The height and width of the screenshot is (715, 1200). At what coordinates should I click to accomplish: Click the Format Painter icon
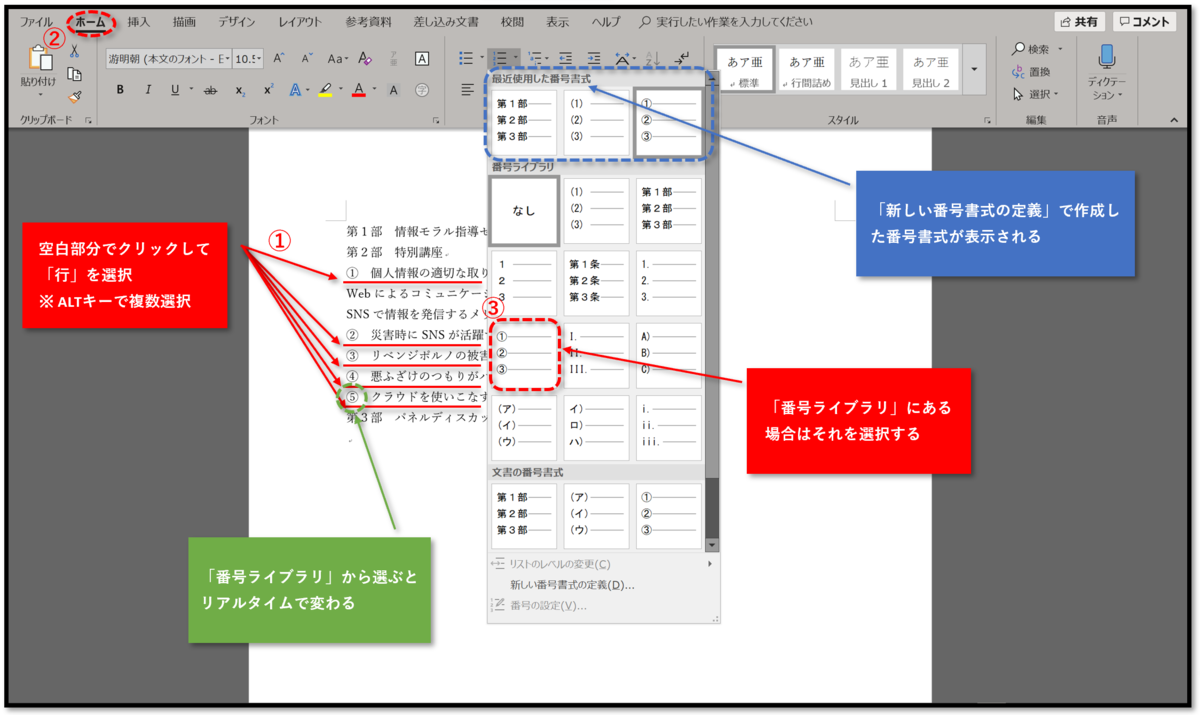coord(72,96)
